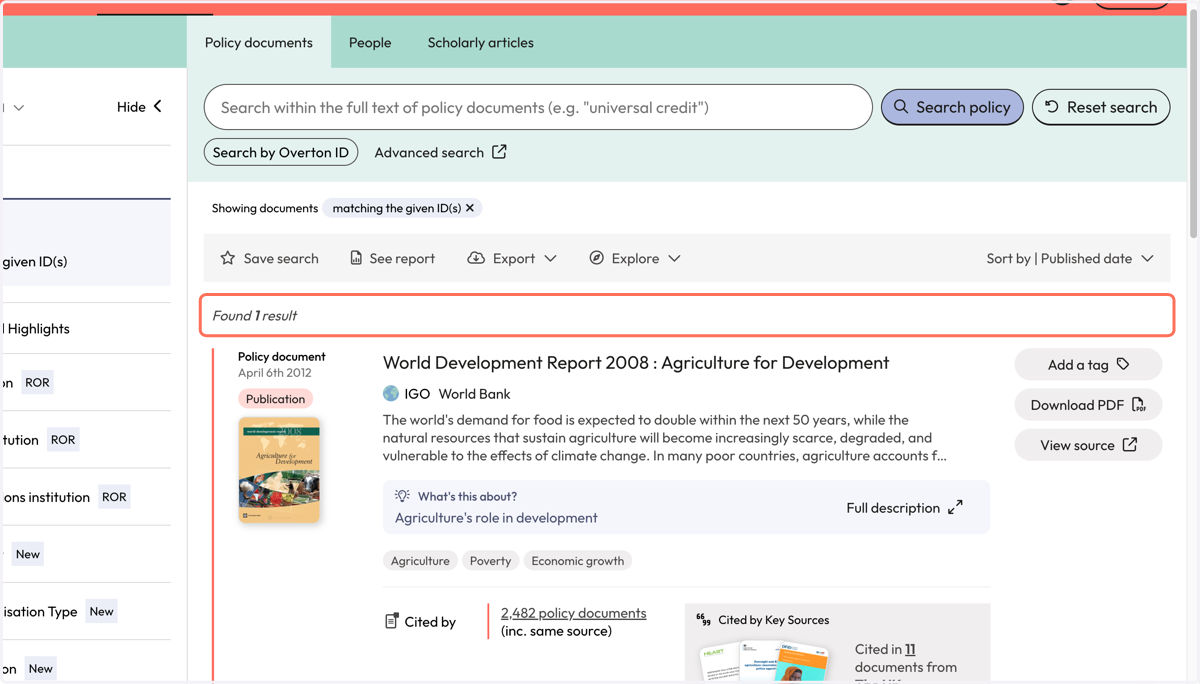Remove the 'matching the given ID(s)' filter
Image resolution: width=1200 pixels, height=684 pixels.
470,208
